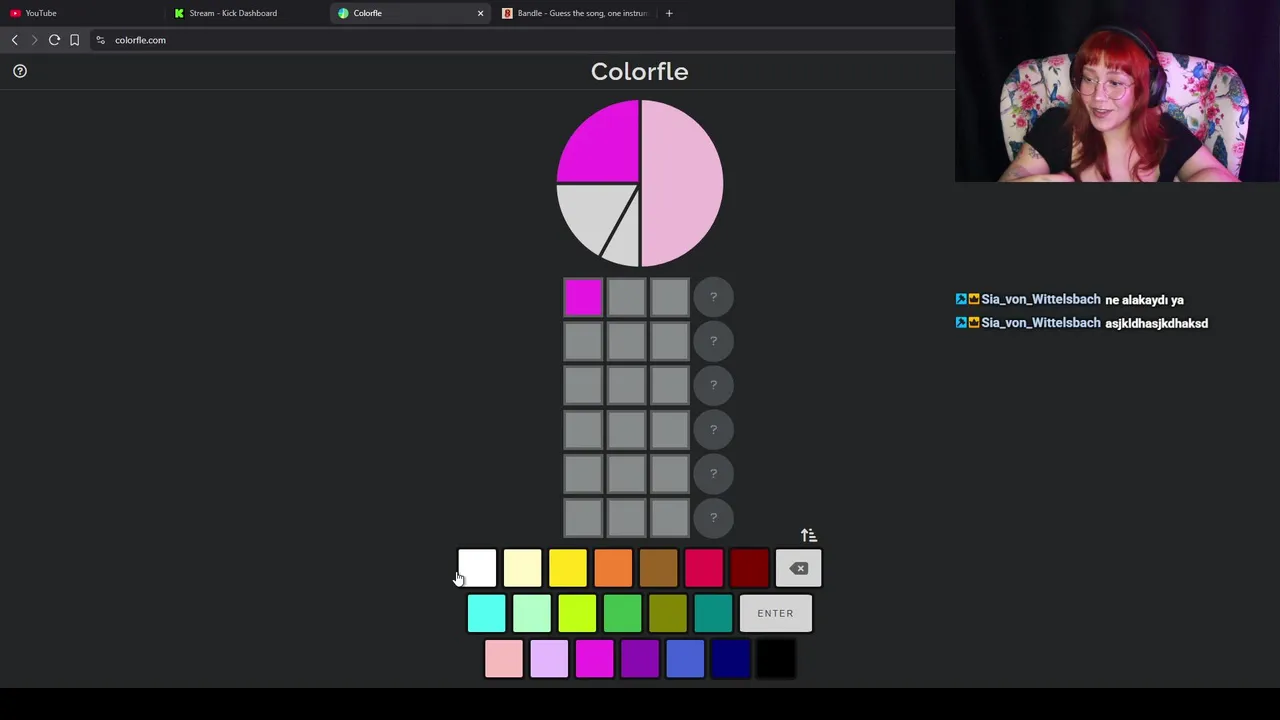Pick the dark maroon swatch
The width and height of the screenshot is (1280, 720).
(x=749, y=568)
